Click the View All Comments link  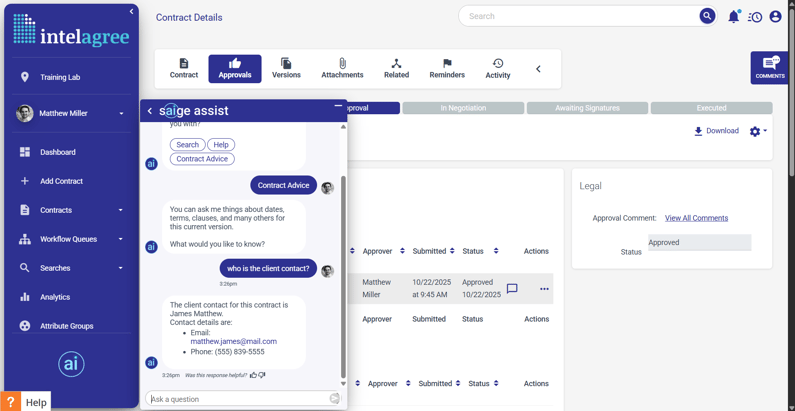[696, 218]
